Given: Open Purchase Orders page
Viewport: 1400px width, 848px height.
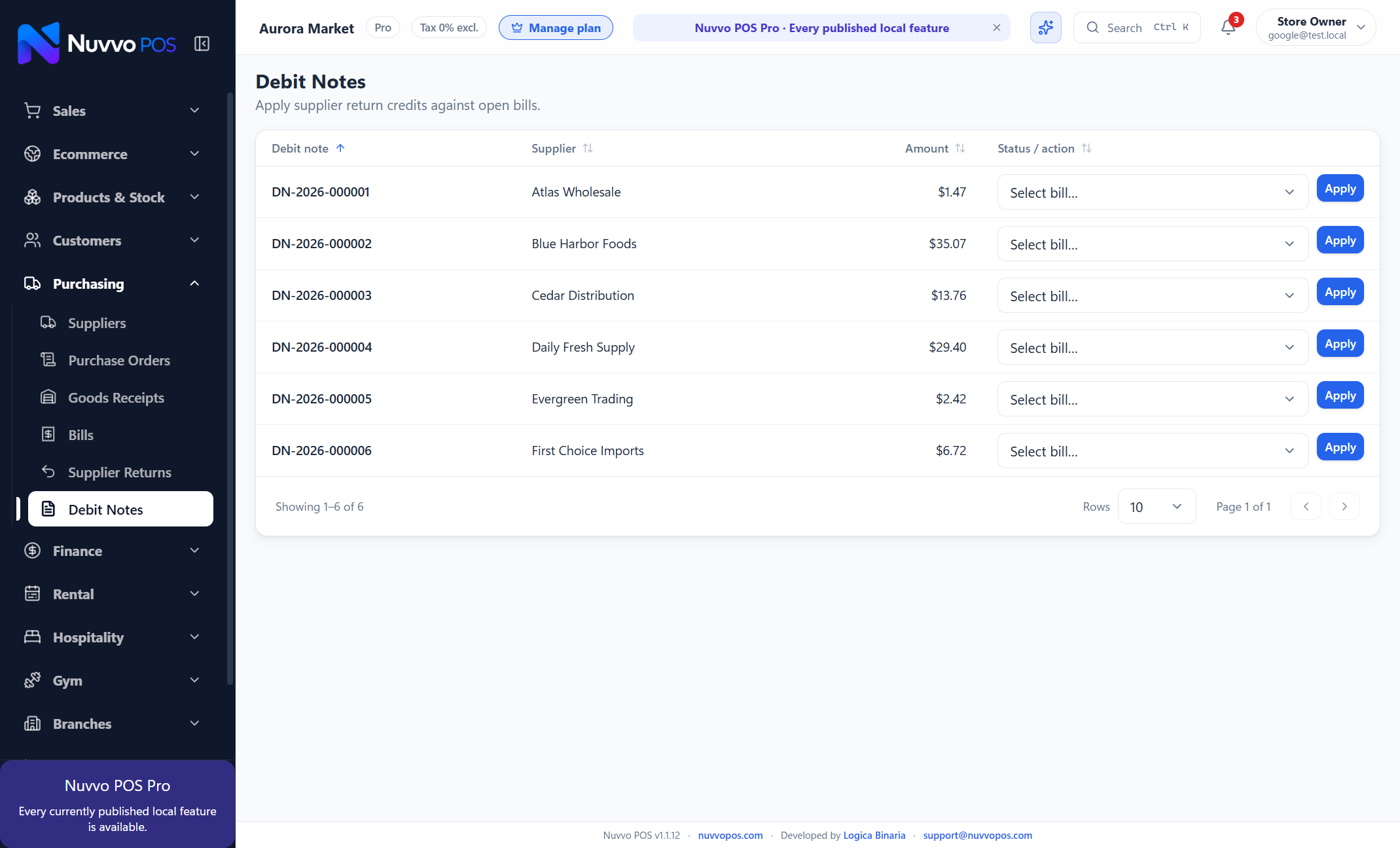Looking at the screenshot, I should (x=121, y=360).
